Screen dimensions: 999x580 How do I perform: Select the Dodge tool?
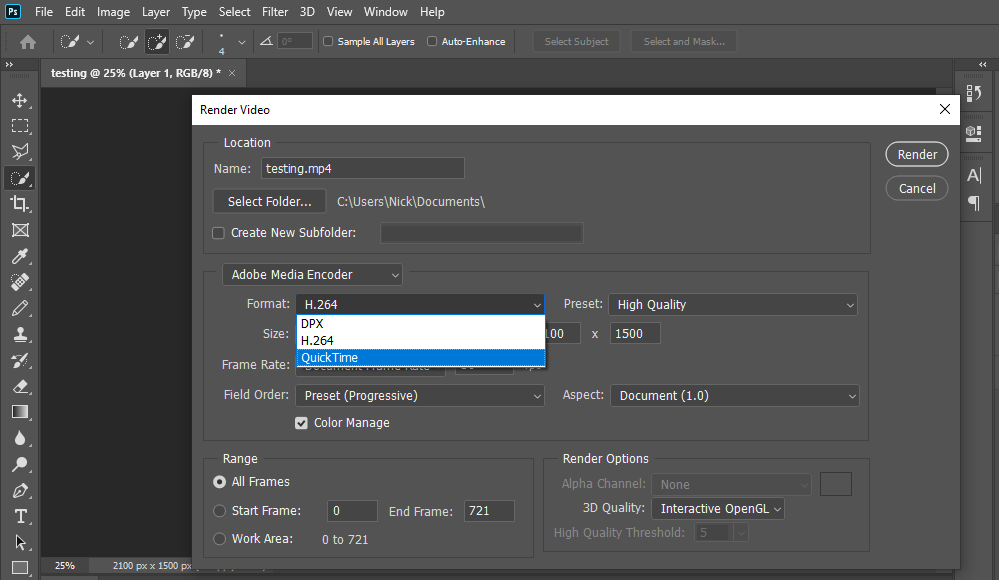(x=20, y=465)
